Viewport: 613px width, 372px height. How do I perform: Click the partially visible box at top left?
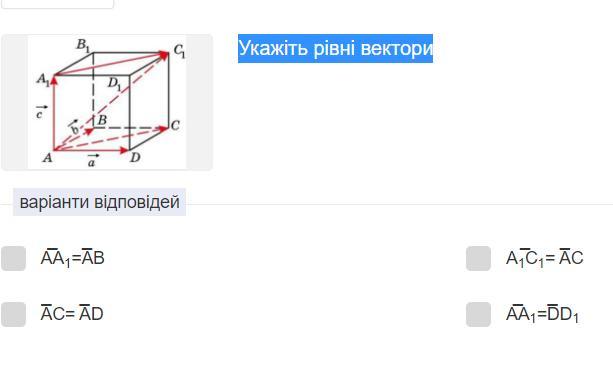click(x=57, y=4)
